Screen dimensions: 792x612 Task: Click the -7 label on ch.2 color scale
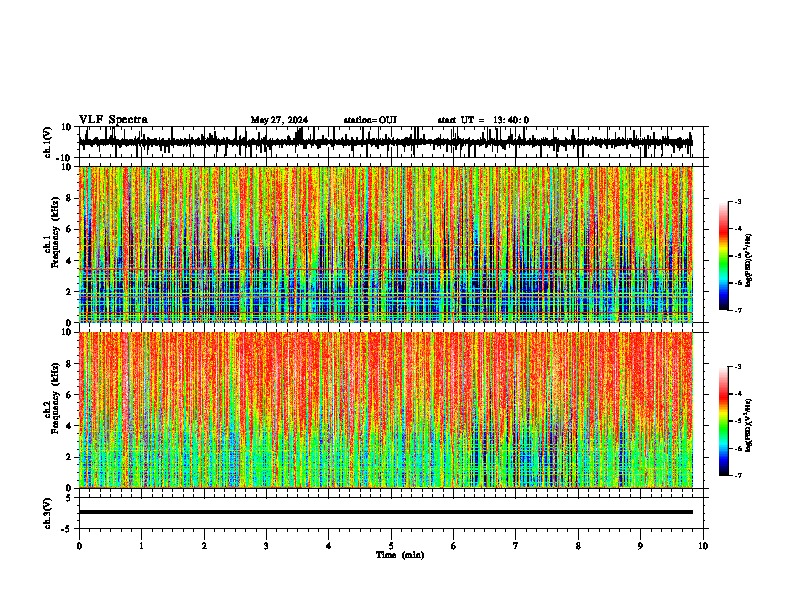(x=738, y=476)
